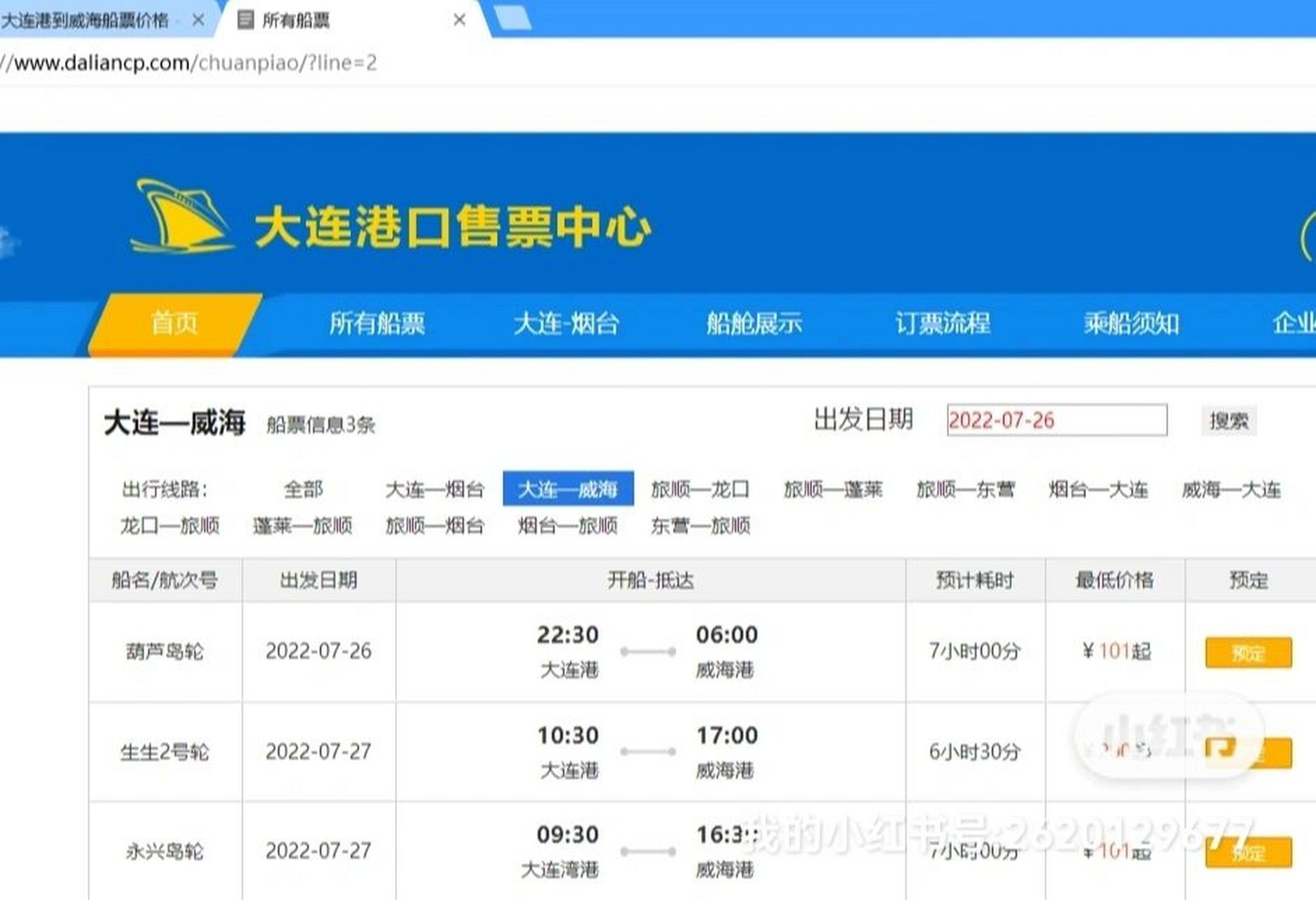Click 预定 for the 葫芦岛轮 ferry

coord(1248,652)
